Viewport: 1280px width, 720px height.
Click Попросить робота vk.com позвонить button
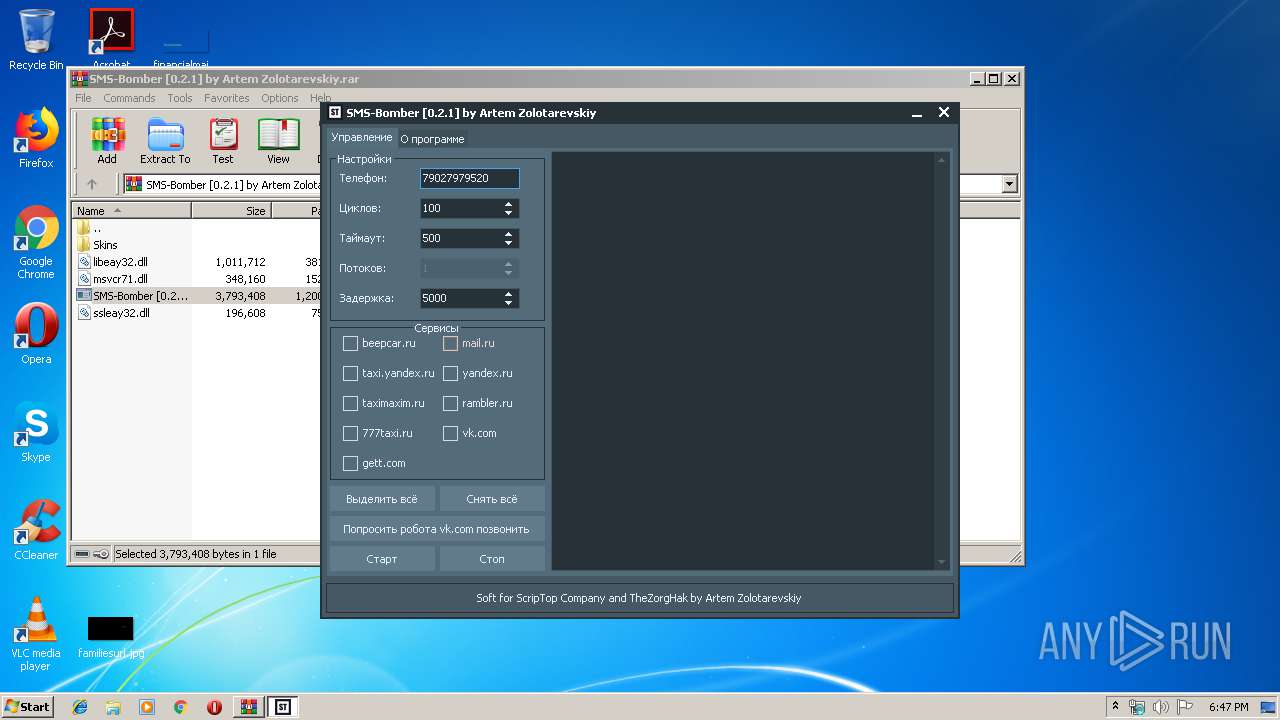437,529
